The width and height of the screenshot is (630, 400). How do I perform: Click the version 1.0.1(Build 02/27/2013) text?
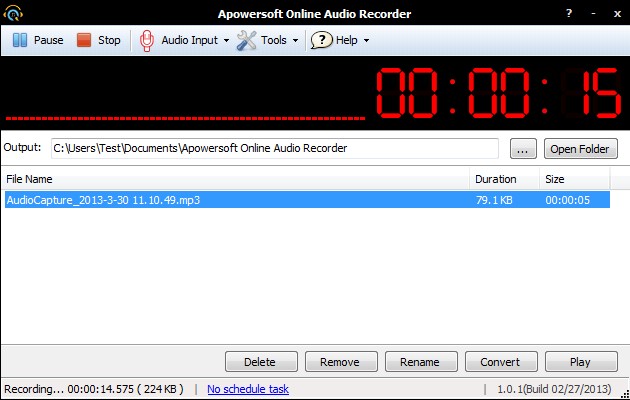click(x=554, y=389)
